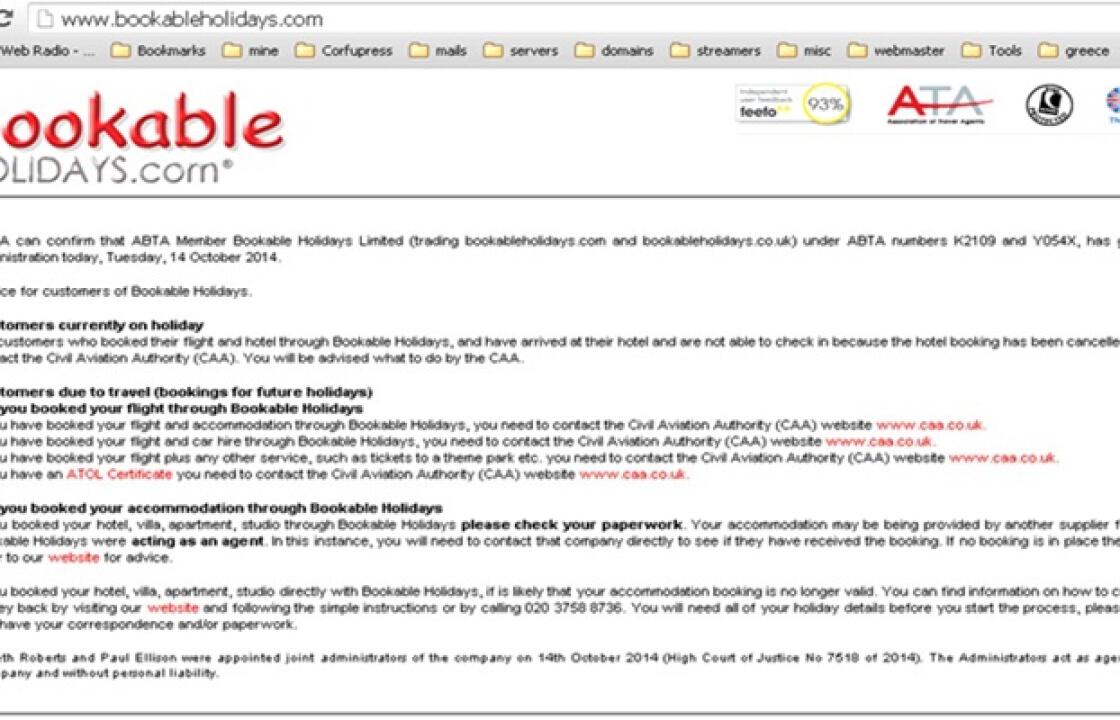Click the bold text 'acting as an agent'
This screenshot has height=720, width=1120.
[197, 541]
